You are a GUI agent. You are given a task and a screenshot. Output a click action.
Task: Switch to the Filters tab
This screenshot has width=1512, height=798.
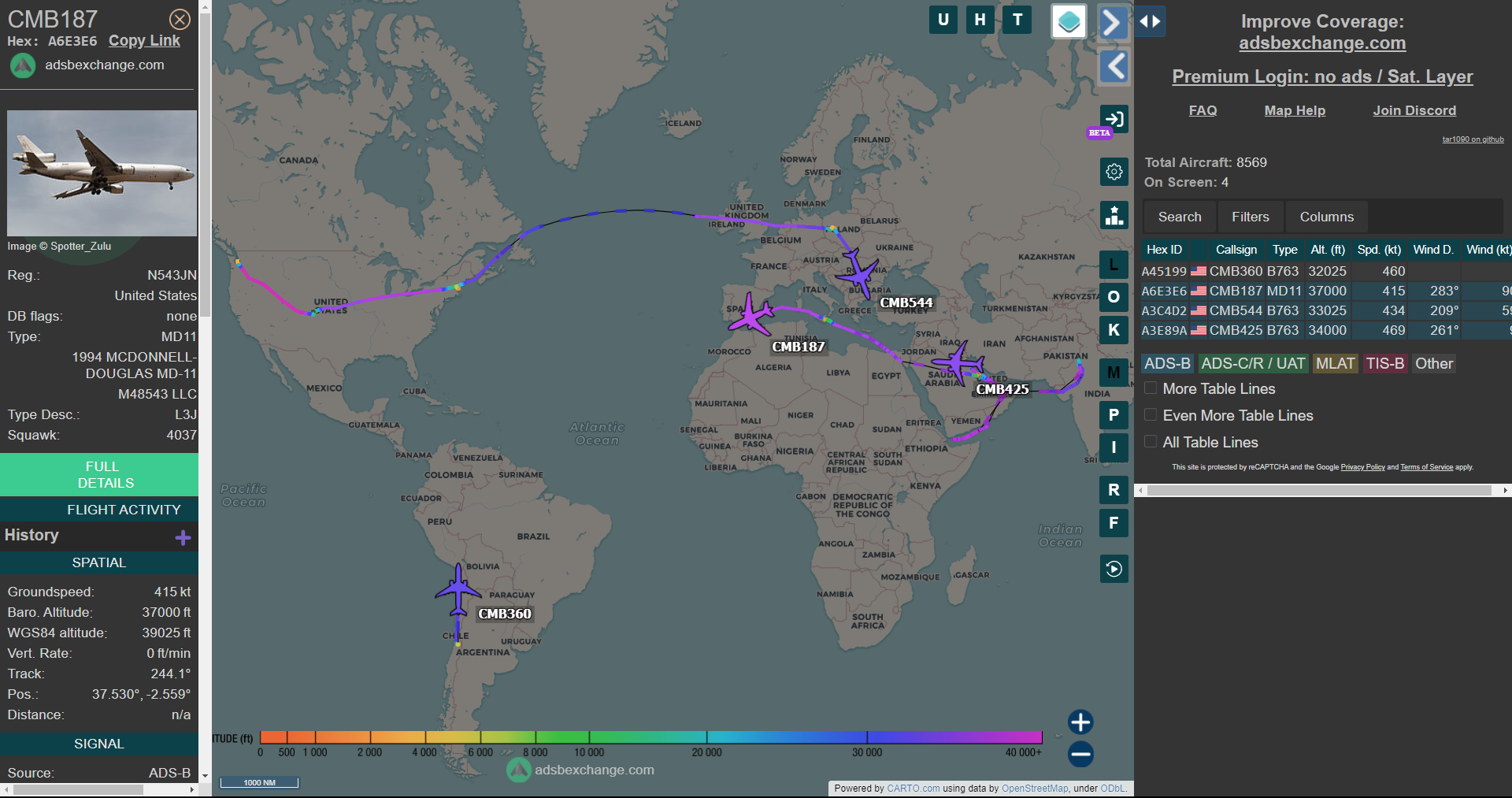[x=1251, y=217]
